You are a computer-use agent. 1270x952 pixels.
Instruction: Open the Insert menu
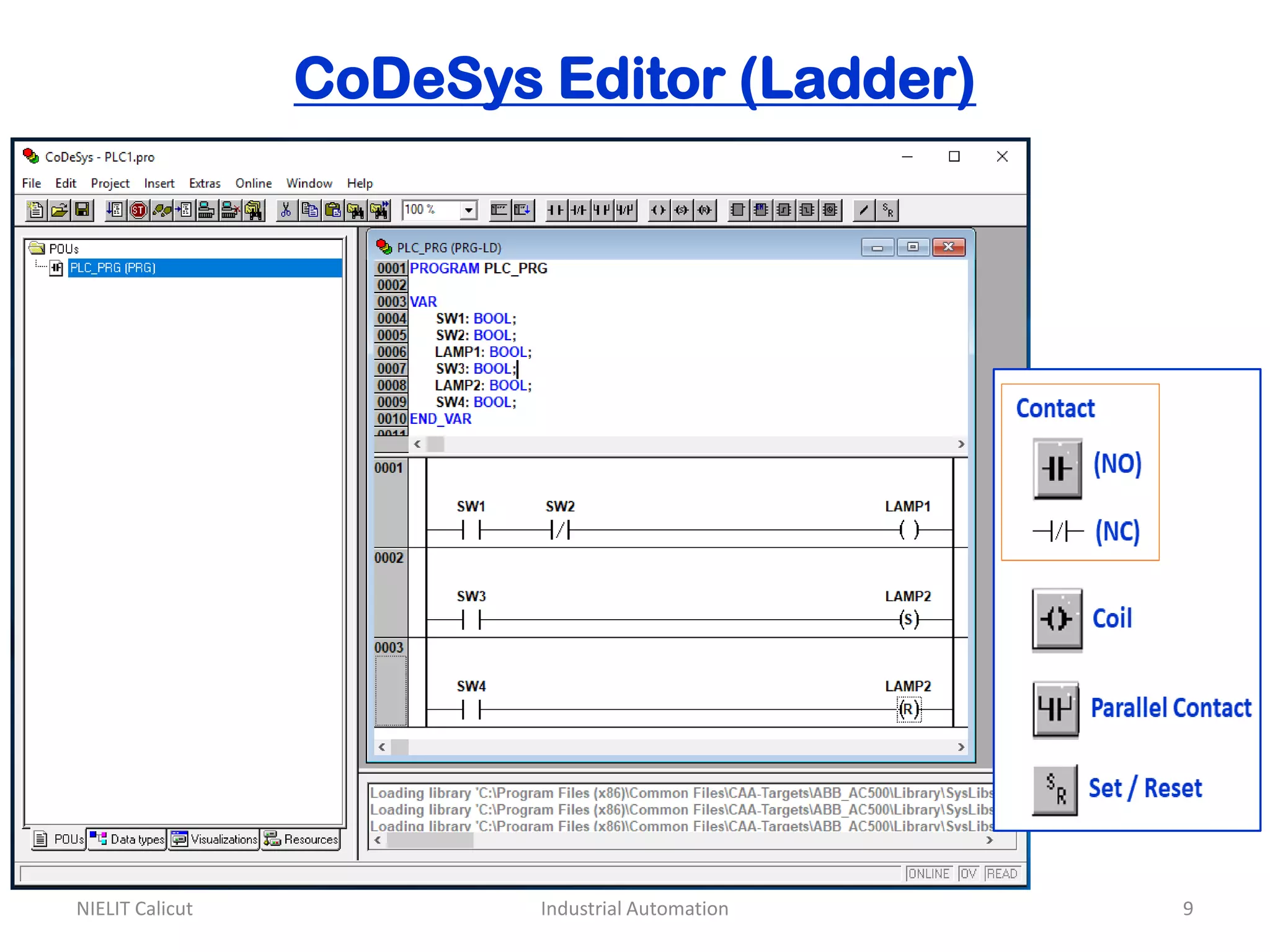point(159,183)
